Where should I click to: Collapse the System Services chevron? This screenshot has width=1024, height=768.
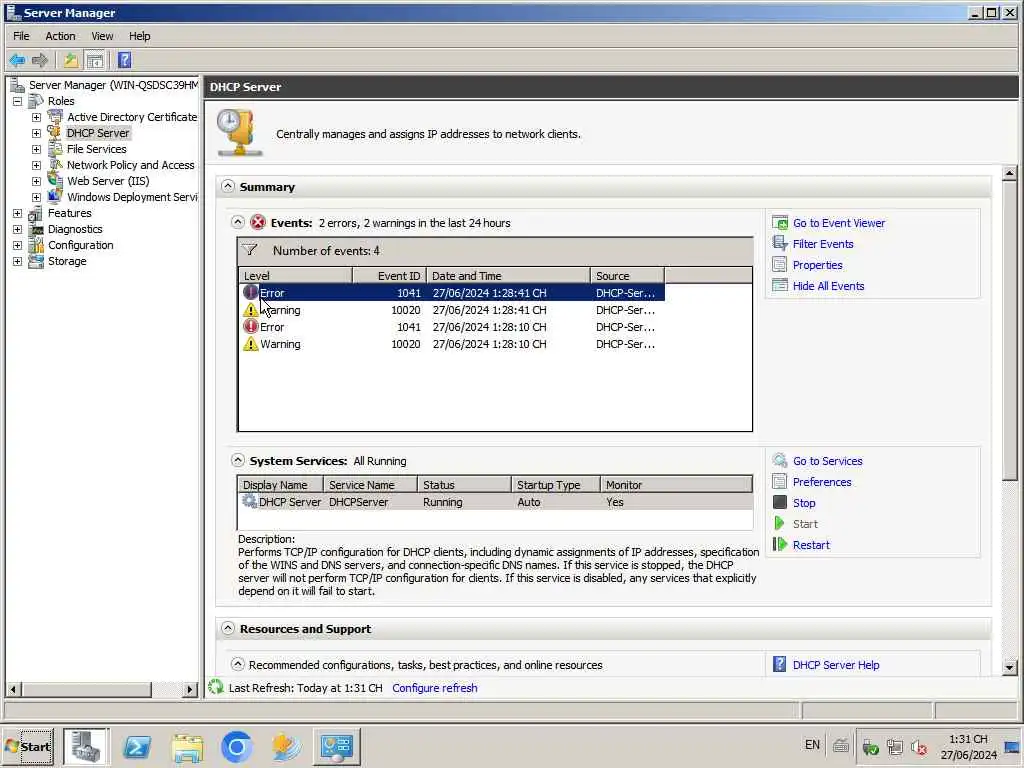[238, 460]
